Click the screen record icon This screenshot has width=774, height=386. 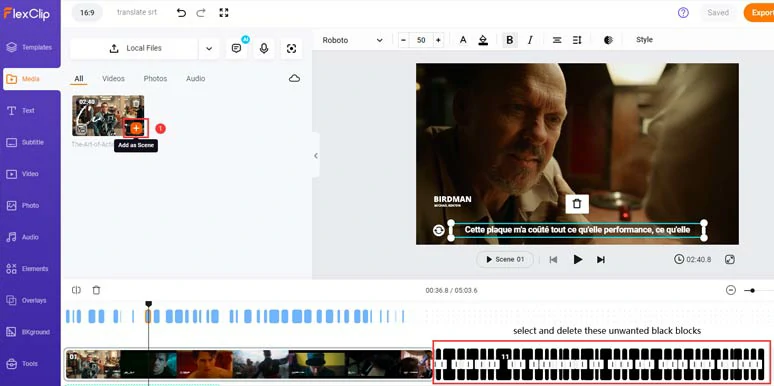tap(291, 48)
